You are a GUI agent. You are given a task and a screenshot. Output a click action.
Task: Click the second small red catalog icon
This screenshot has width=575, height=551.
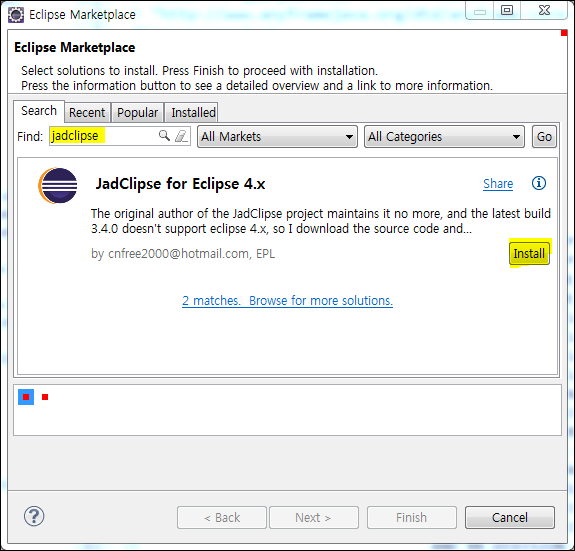pos(45,397)
